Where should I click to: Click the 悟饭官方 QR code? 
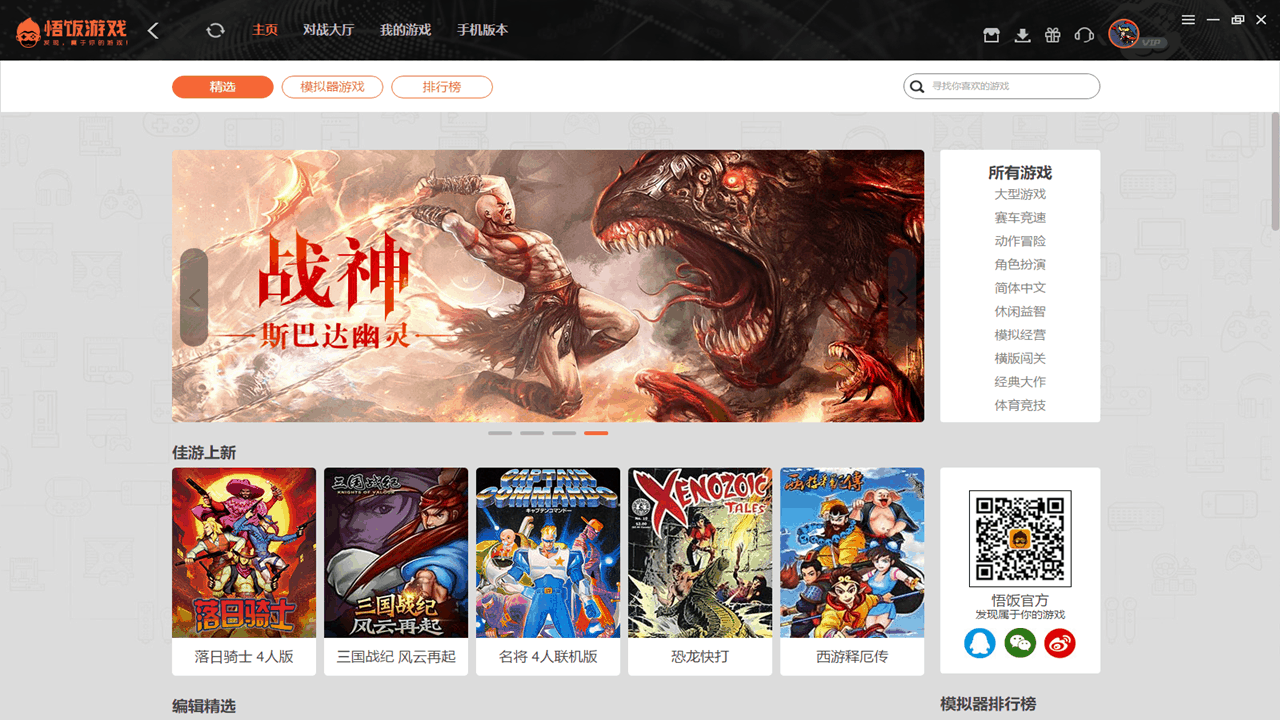[1020, 538]
